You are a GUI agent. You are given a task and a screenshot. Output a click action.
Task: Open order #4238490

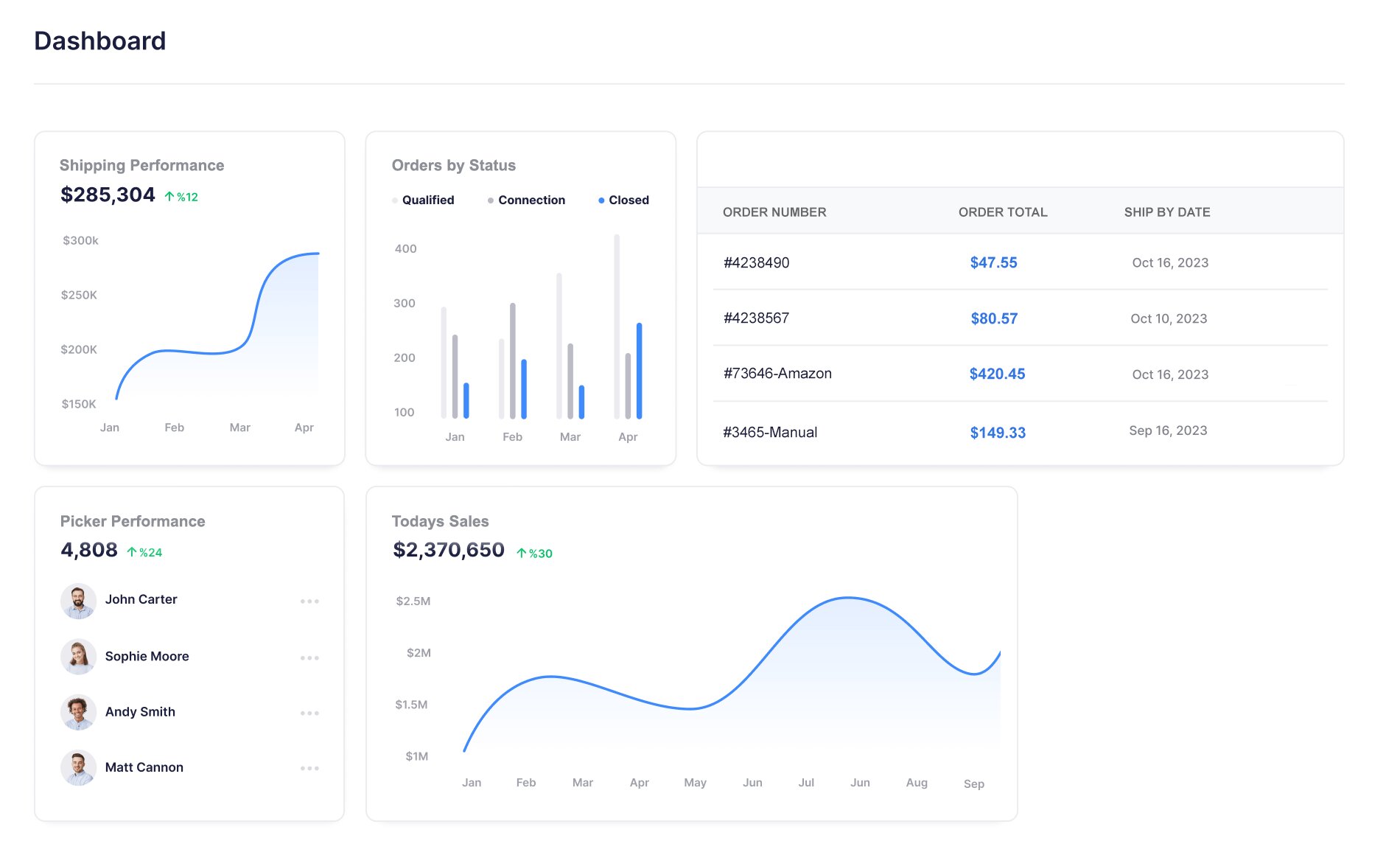coord(756,263)
